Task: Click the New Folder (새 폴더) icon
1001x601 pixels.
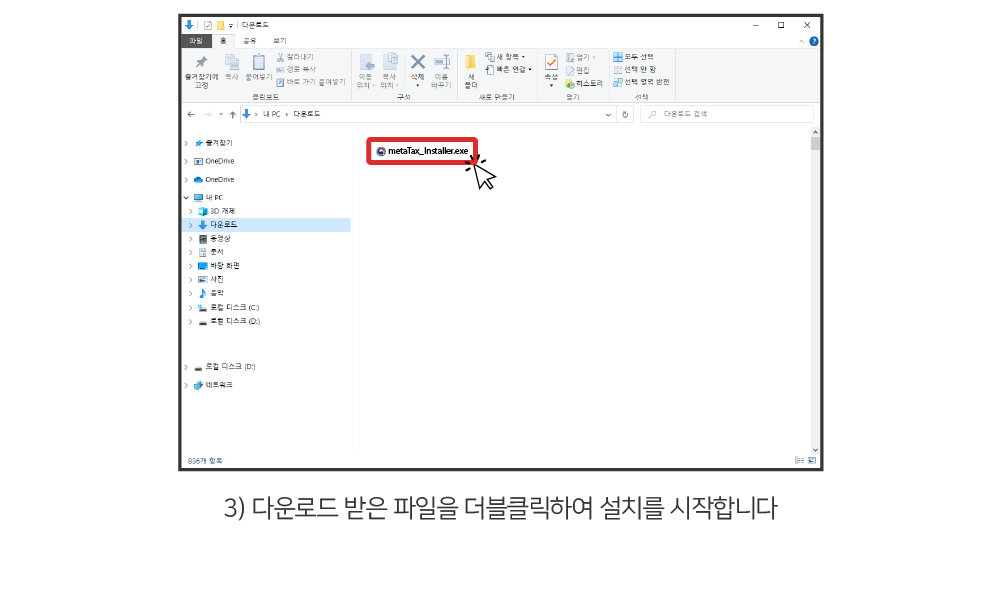Action: click(x=470, y=64)
